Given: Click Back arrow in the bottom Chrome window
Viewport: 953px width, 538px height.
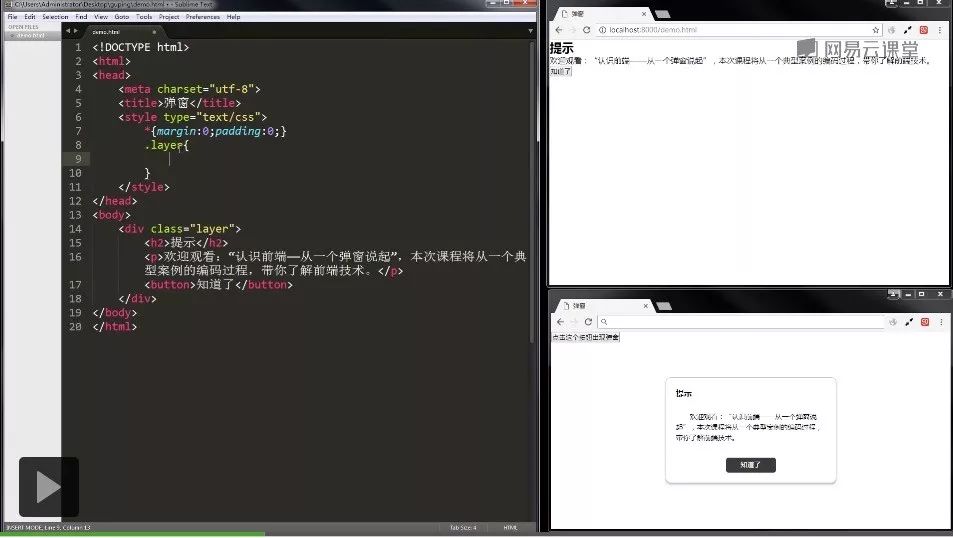Looking at the screenshot, I should (560, 322).
